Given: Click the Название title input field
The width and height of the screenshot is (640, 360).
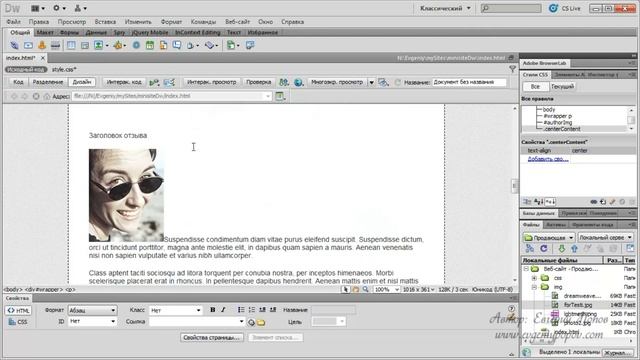Looking at the screenshot, I should tap(469, 82).
